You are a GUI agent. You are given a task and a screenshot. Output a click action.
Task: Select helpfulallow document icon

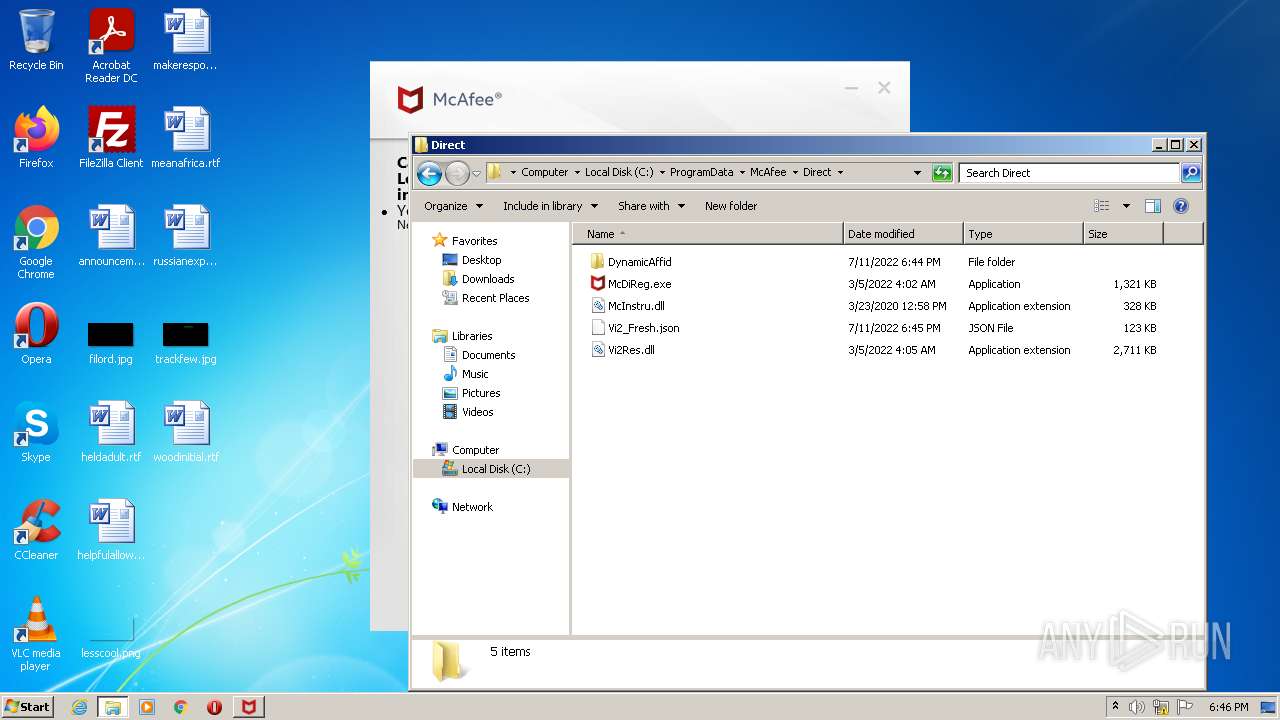pos(111,530)
